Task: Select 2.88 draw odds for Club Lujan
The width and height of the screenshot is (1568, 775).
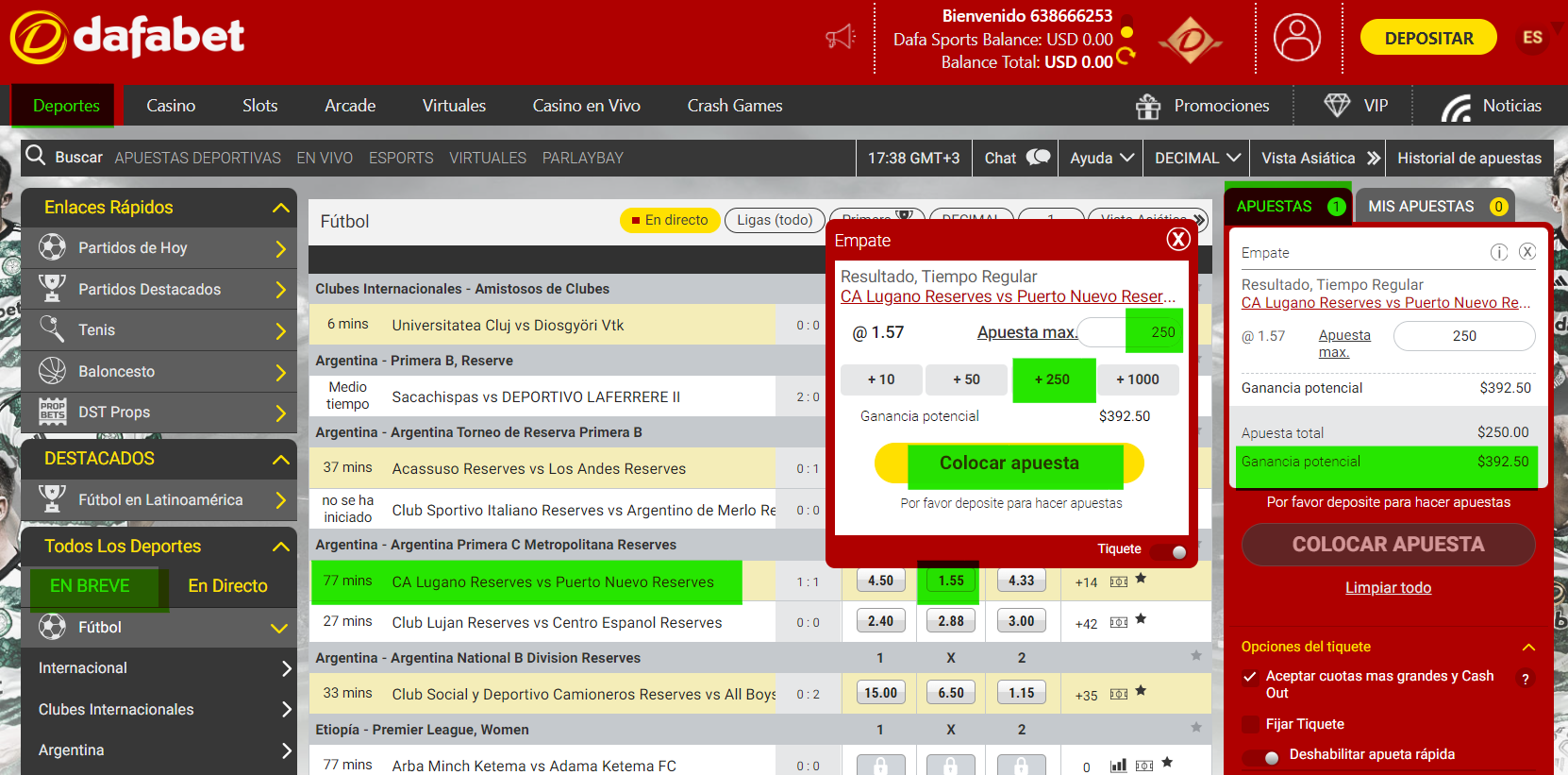Action: 951,621
